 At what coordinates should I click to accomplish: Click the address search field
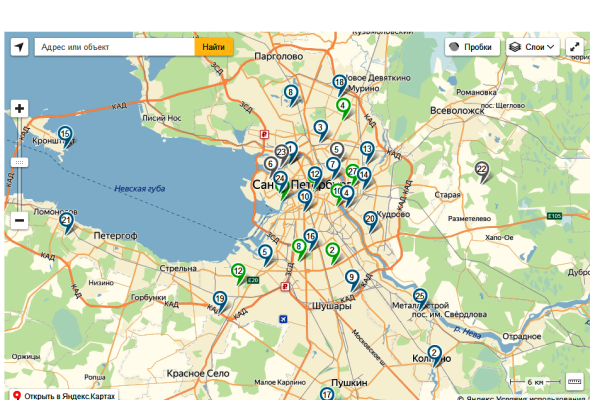[x=115, y=47]
